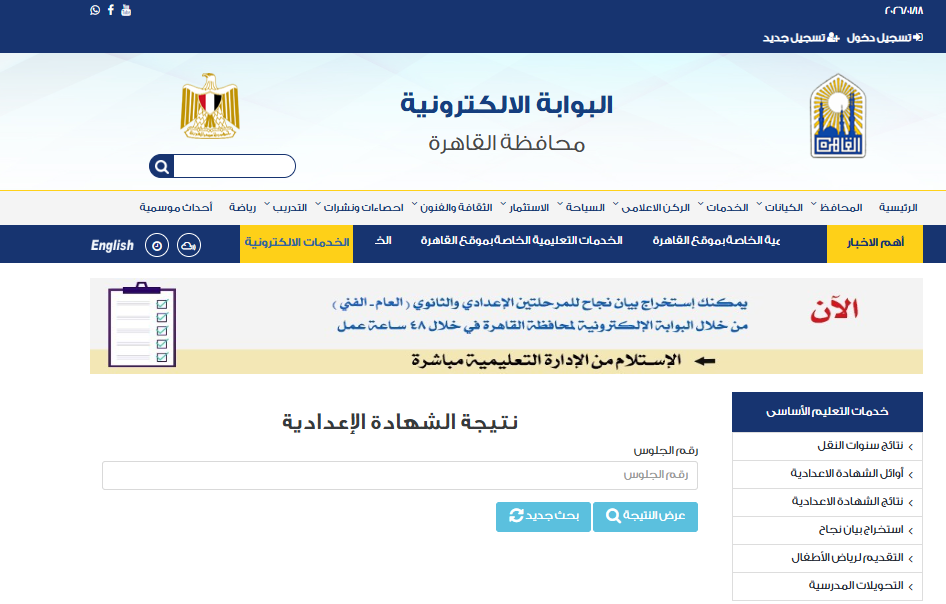Click the search magnifier button

161,166
